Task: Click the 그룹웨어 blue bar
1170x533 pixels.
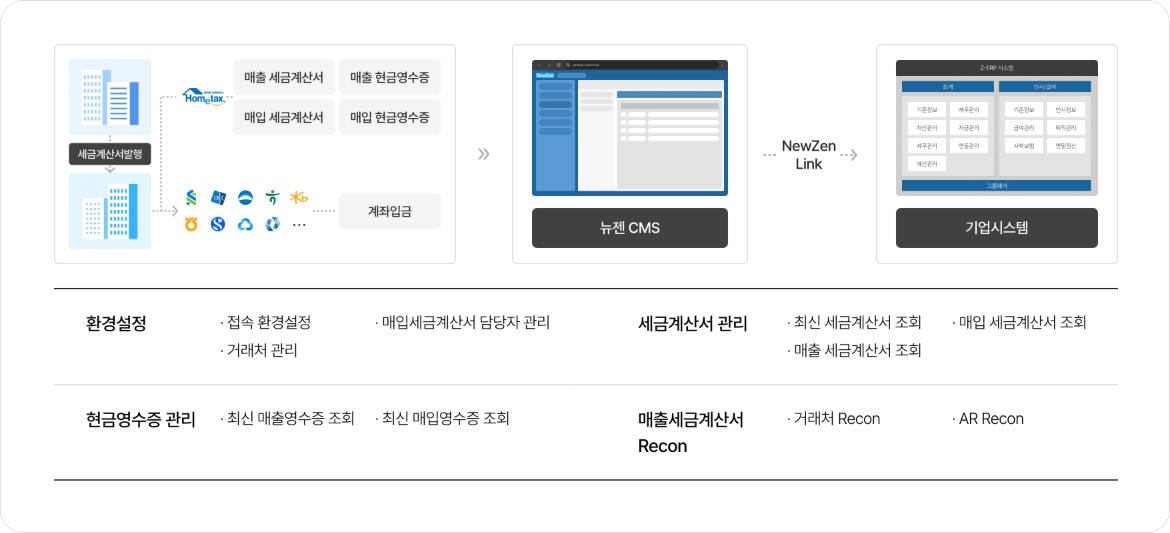Action: click(x=997, y=185)
